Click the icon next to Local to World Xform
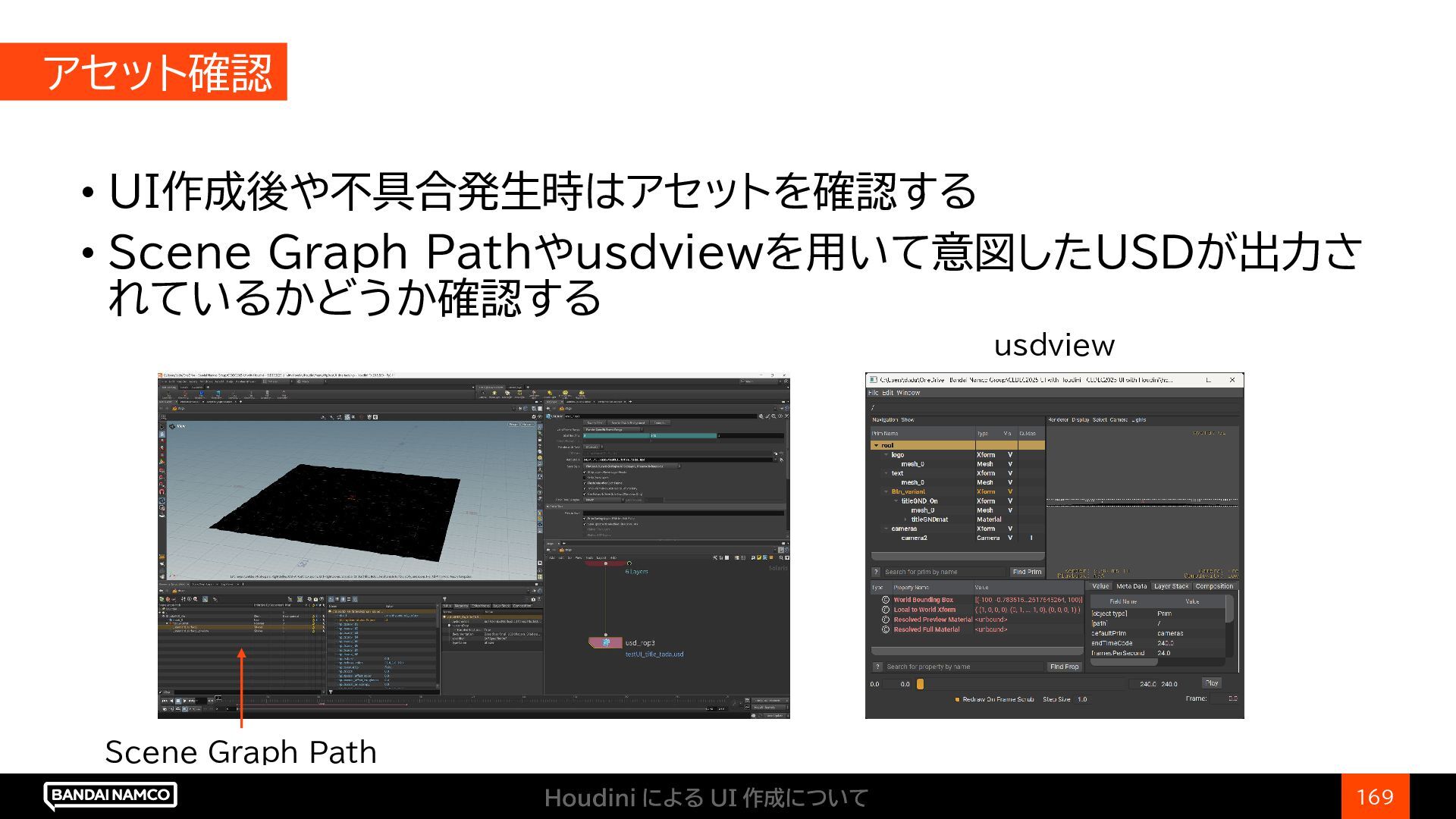The image size is (1456, 819). pos(885,610)
